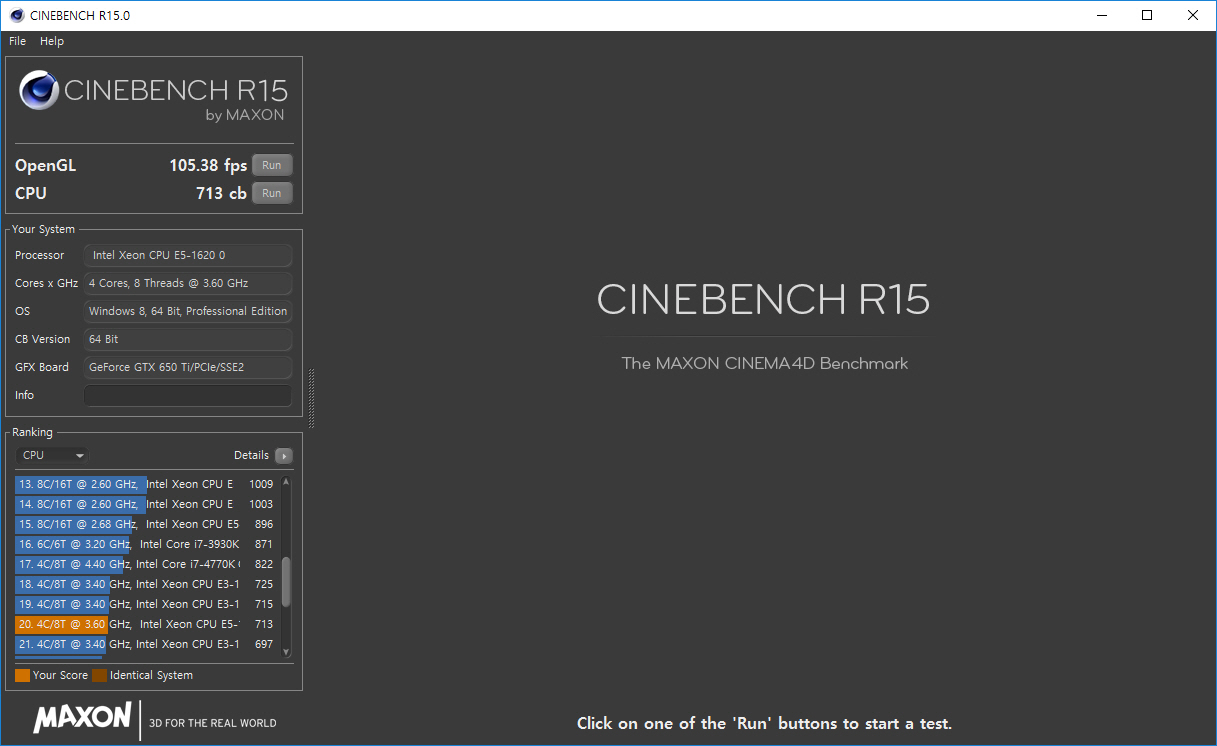Click the Cinebench app icon in title bar
This screenshot has width=1217, height=746.
point(17,15)
